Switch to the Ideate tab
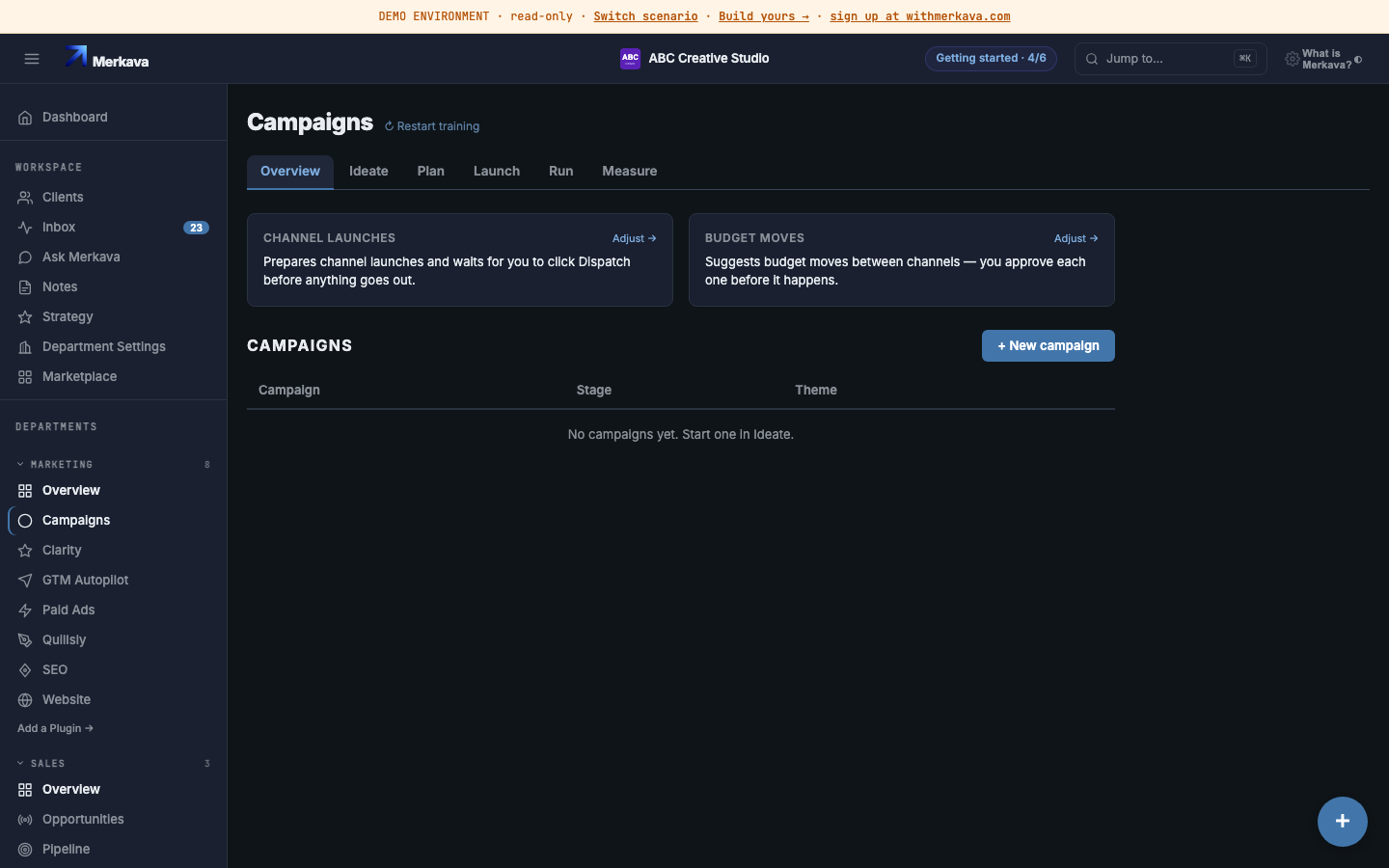Screen dimensions: 1389x868 [x=368, y=172]
